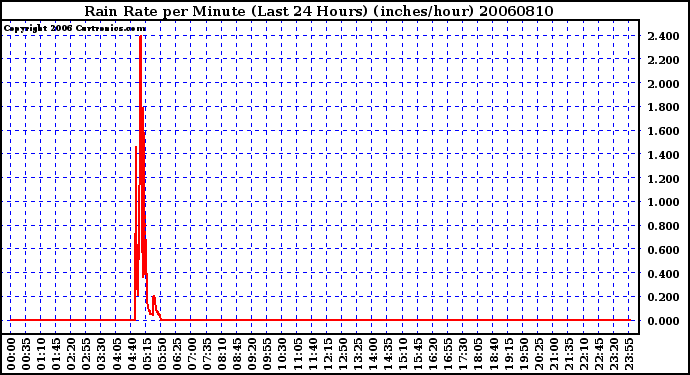The image size is (690, 375).
Task: Click the 01:10 time label
Action: (41, 354)
